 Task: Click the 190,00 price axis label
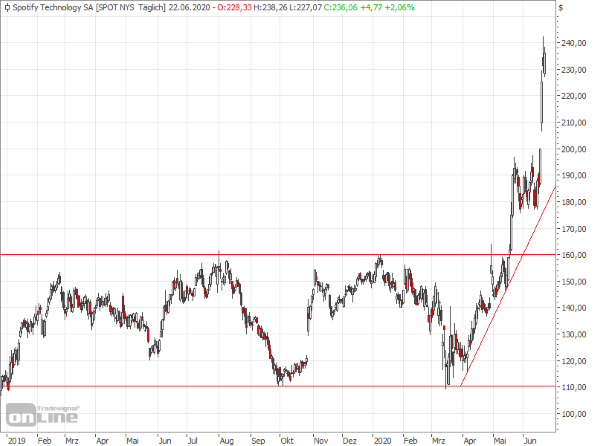click(x=573, y=175)
